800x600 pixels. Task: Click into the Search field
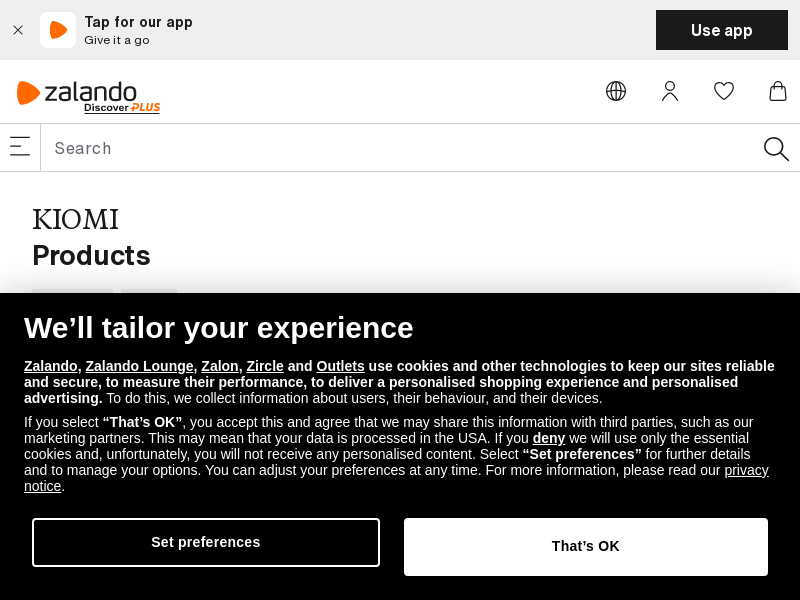(x=400, y=148)
